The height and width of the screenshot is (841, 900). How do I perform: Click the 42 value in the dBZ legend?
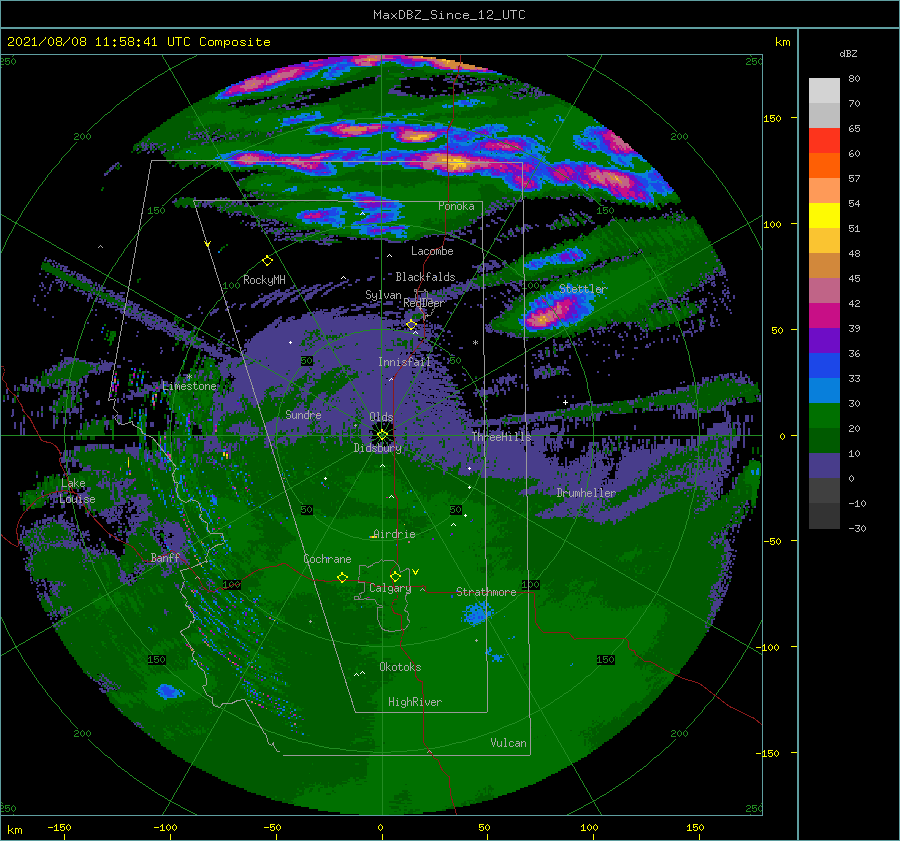[x=854, y=303]
